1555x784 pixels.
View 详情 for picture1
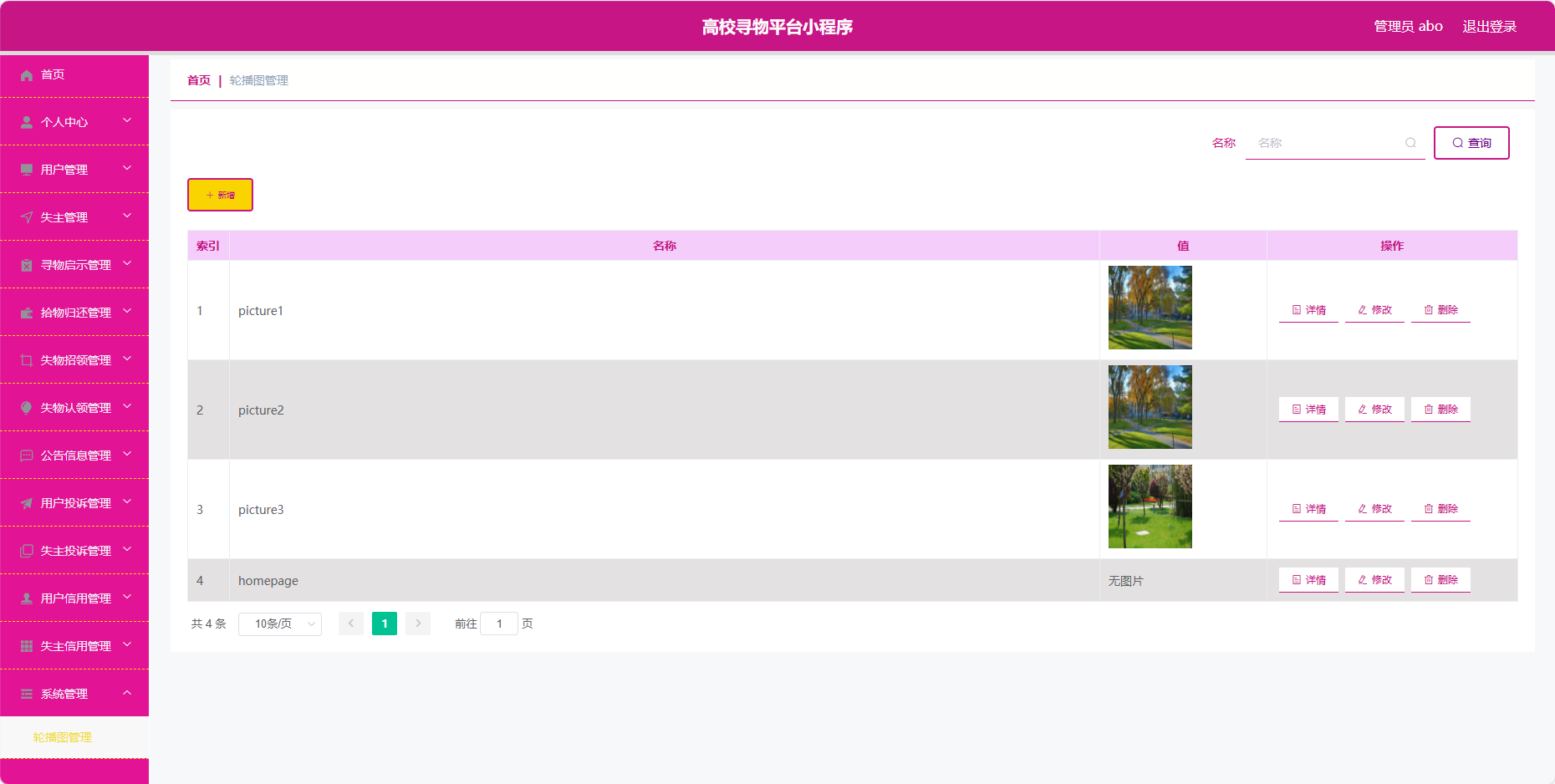pos(1308,310)
